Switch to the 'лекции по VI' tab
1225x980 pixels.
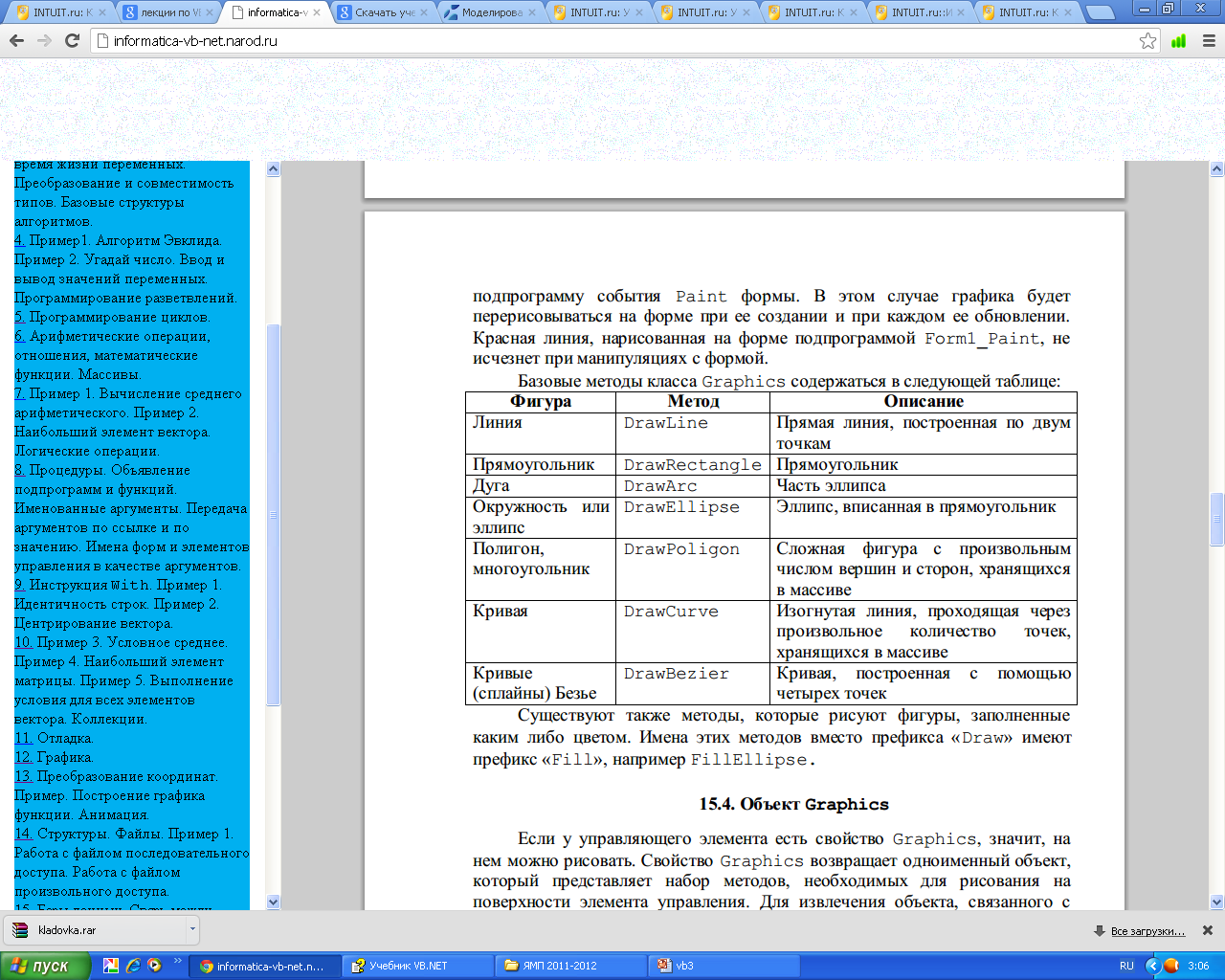click(x=167, y=12)
